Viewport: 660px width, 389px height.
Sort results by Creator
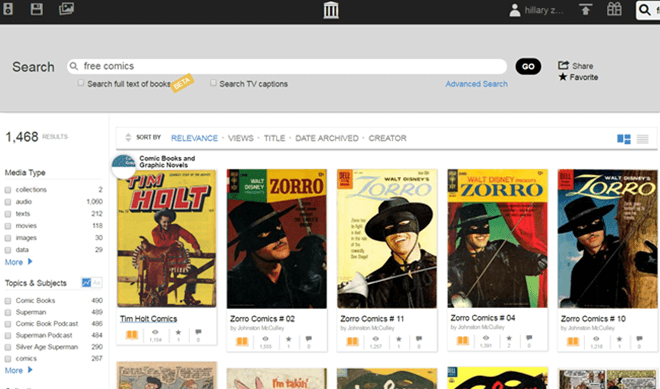tap(387, 138)
